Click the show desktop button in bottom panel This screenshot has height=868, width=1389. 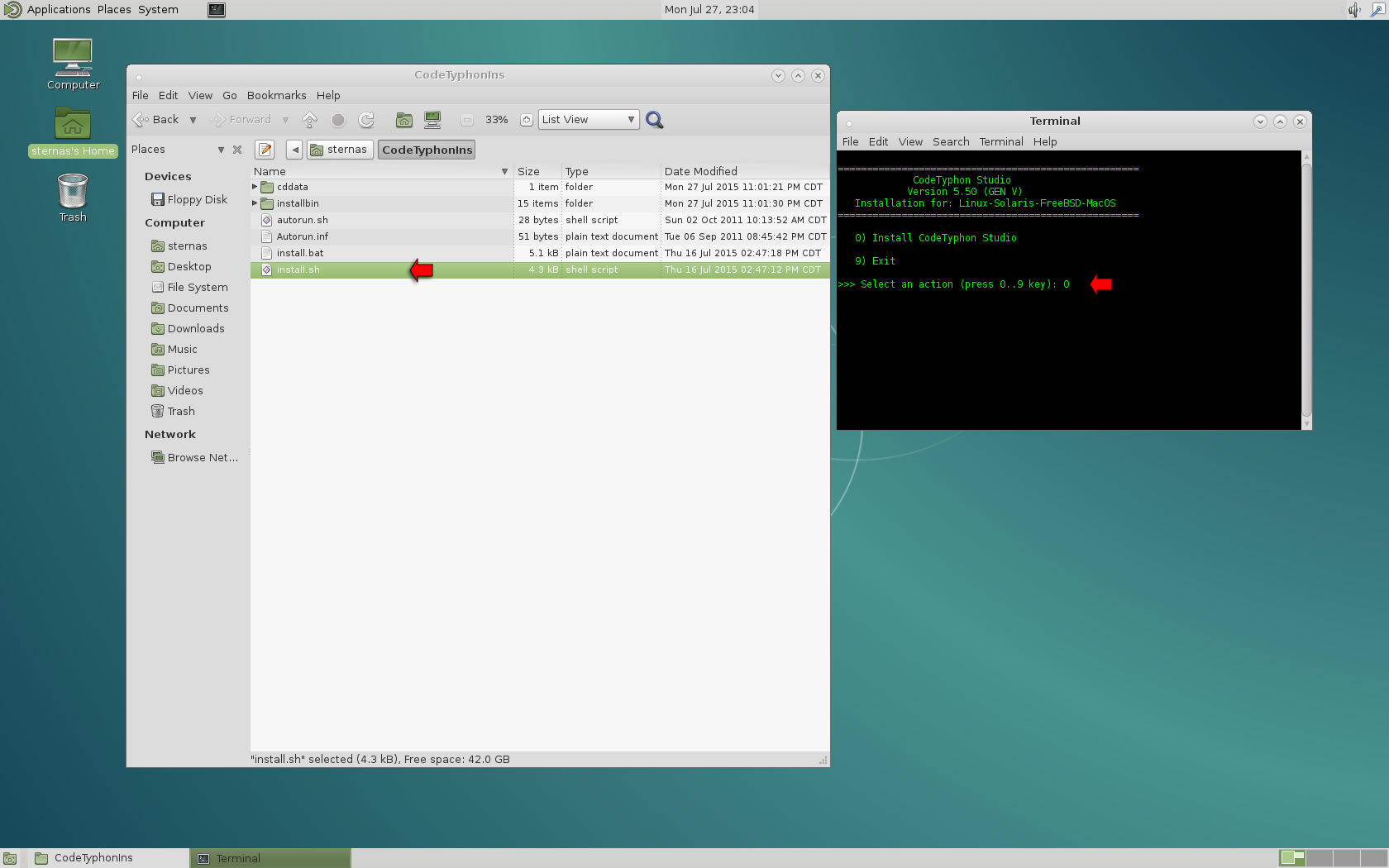click(x=9, y=858)
